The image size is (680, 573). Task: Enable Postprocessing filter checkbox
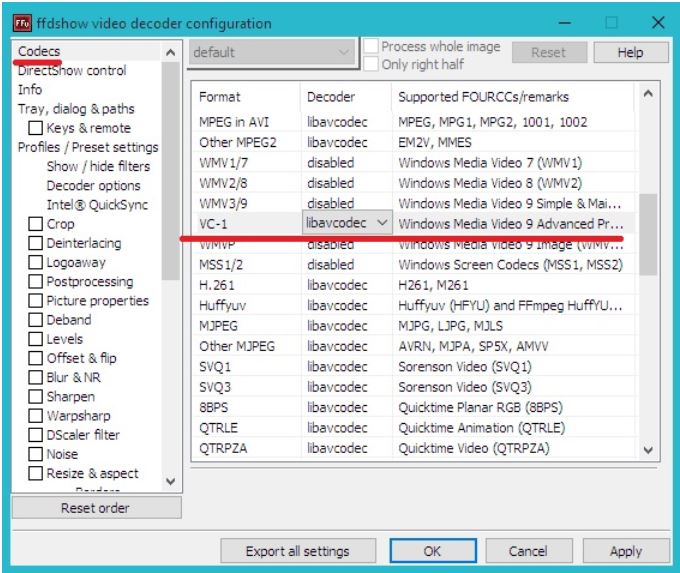coord(35,282)
